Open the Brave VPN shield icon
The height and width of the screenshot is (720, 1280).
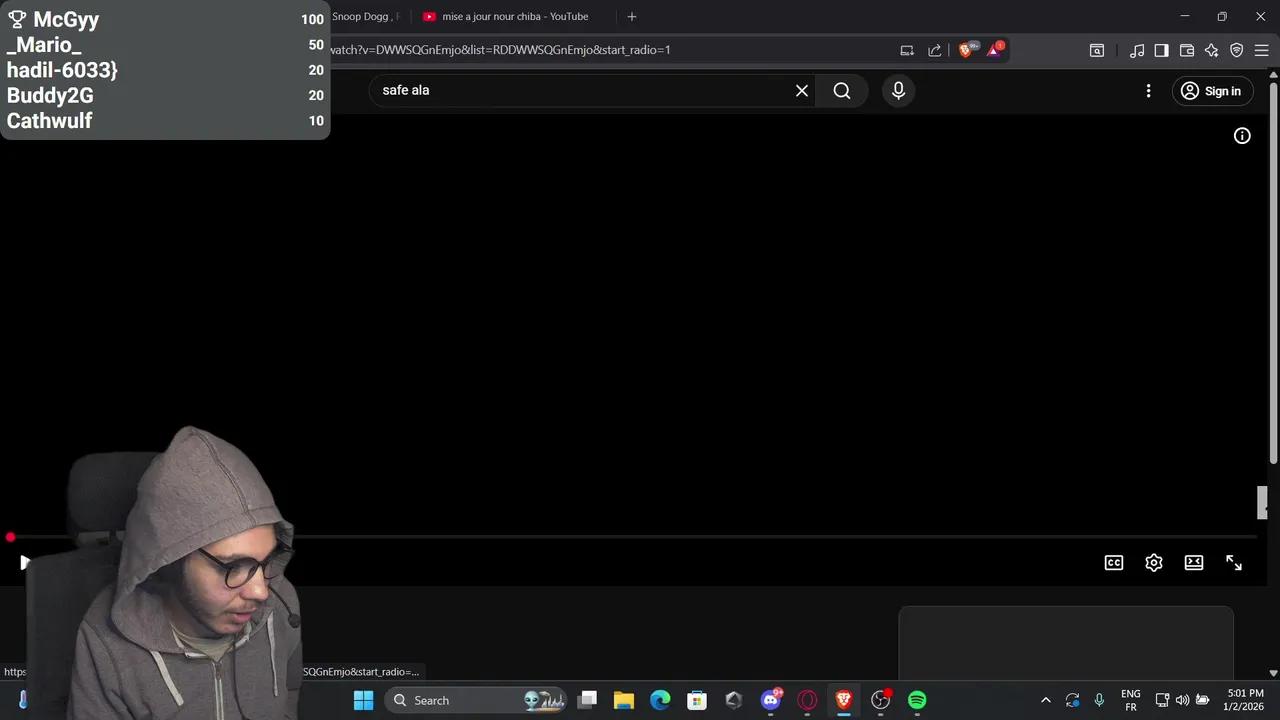click(x=1236, y=50)
